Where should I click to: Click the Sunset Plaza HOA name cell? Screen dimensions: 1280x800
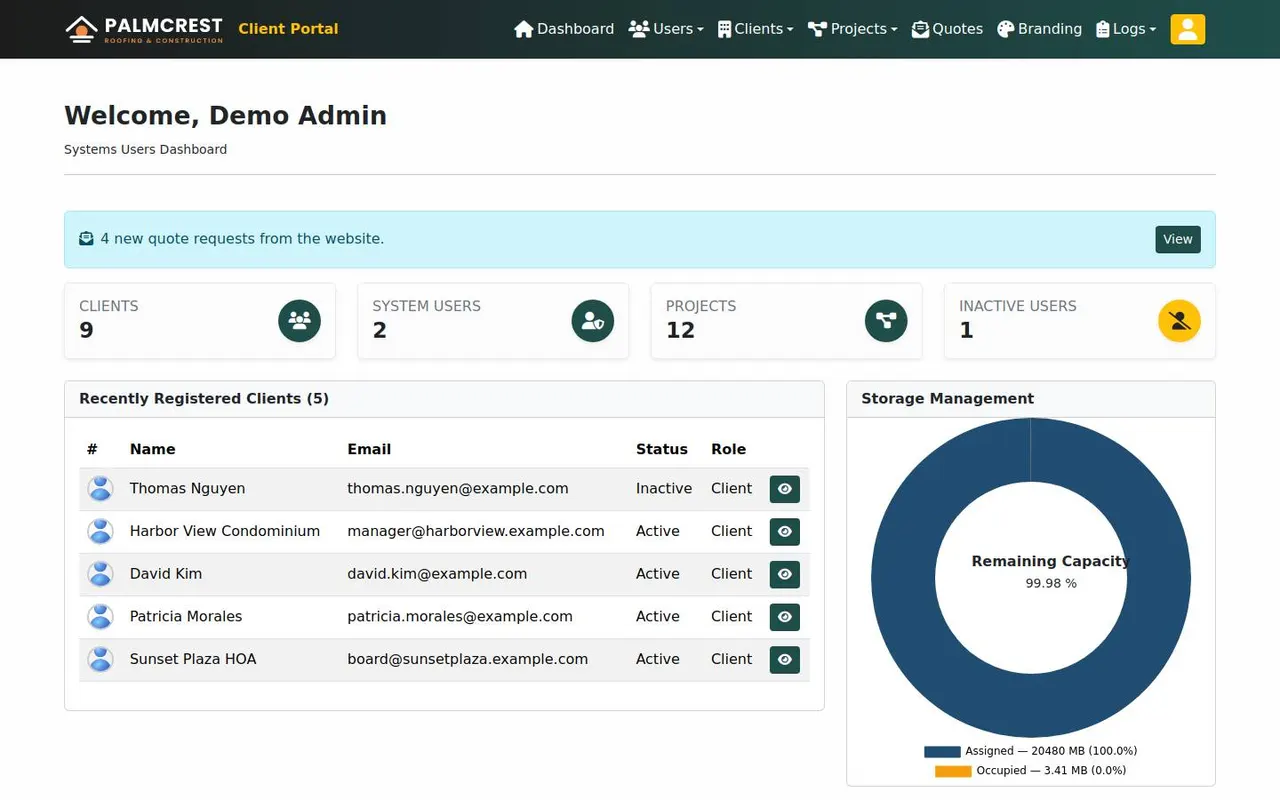tap(193, 659)
